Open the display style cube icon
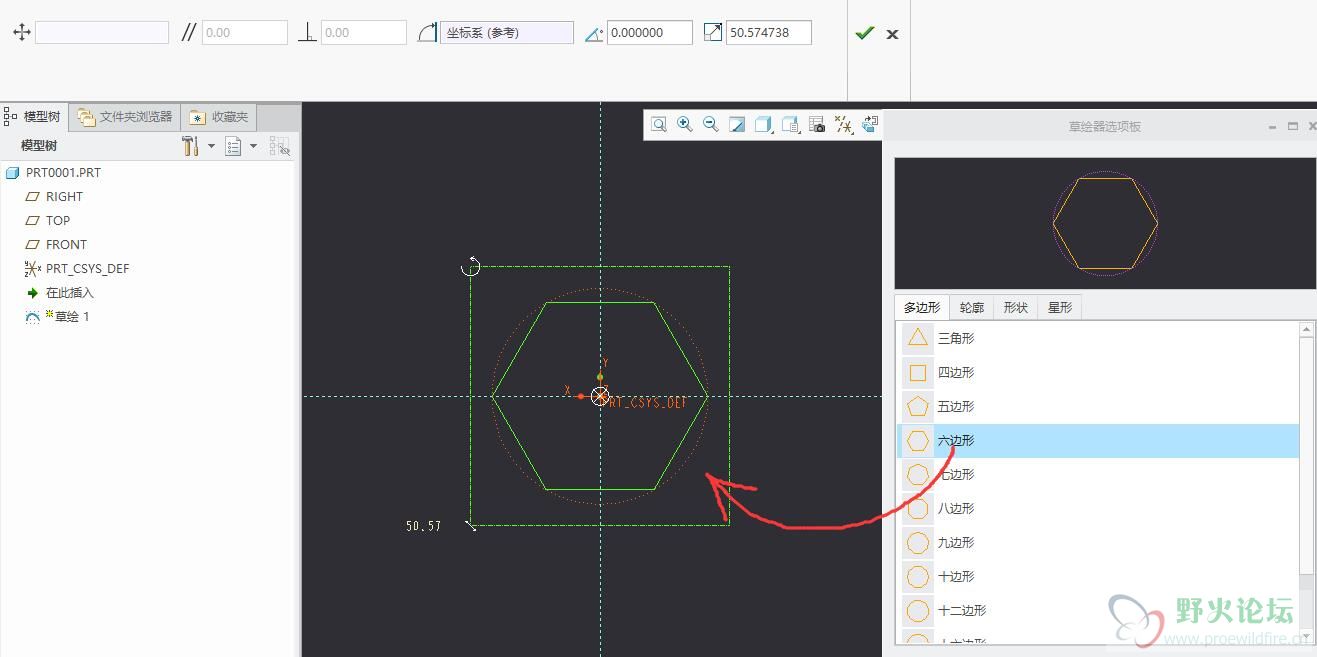This screenshot has height=657, width=1317. click(x=764, y=125)
